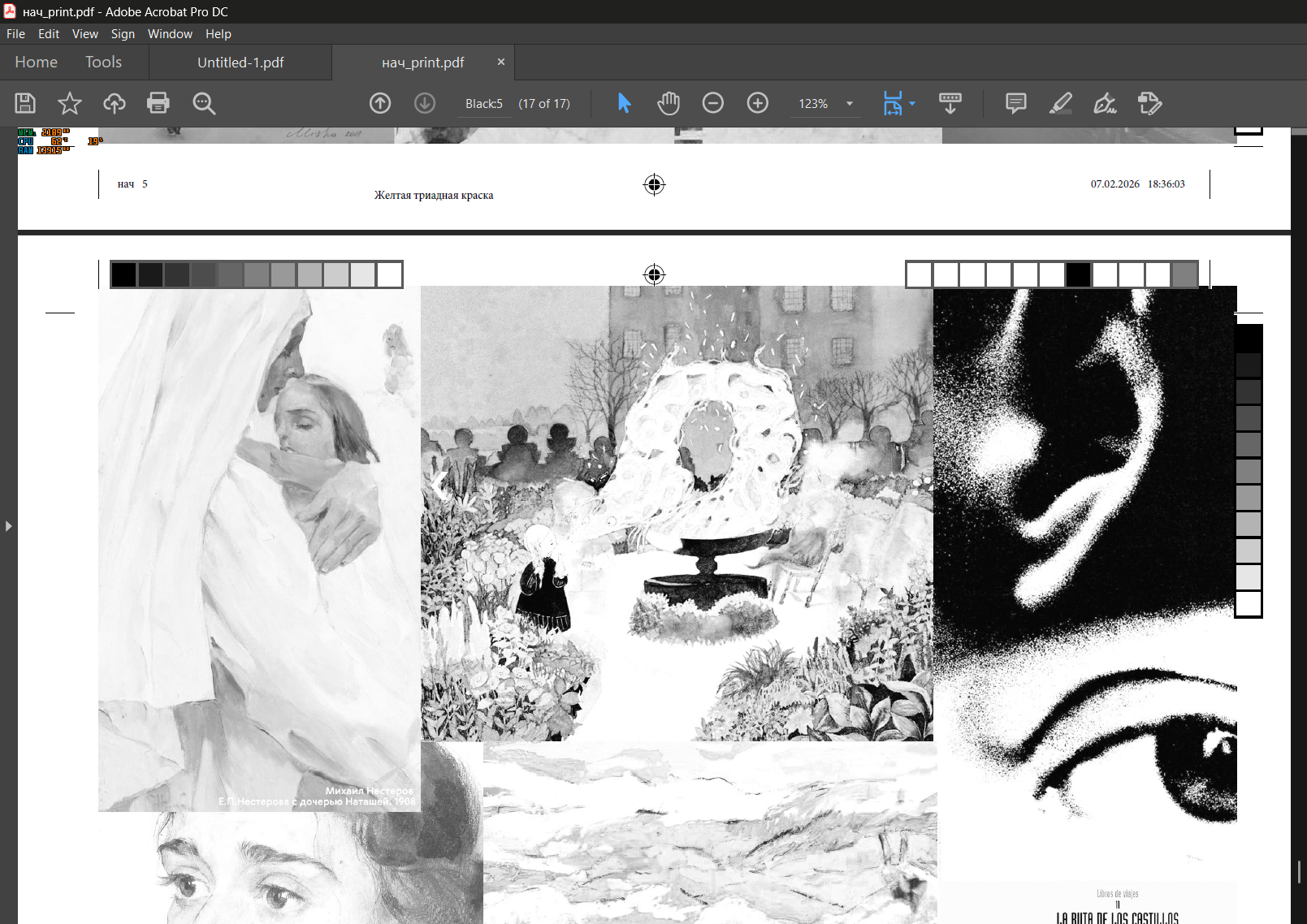Expand the page fit options arrow
The height and width of the screenshot is (924, 1307).
(x=912, y=104)
